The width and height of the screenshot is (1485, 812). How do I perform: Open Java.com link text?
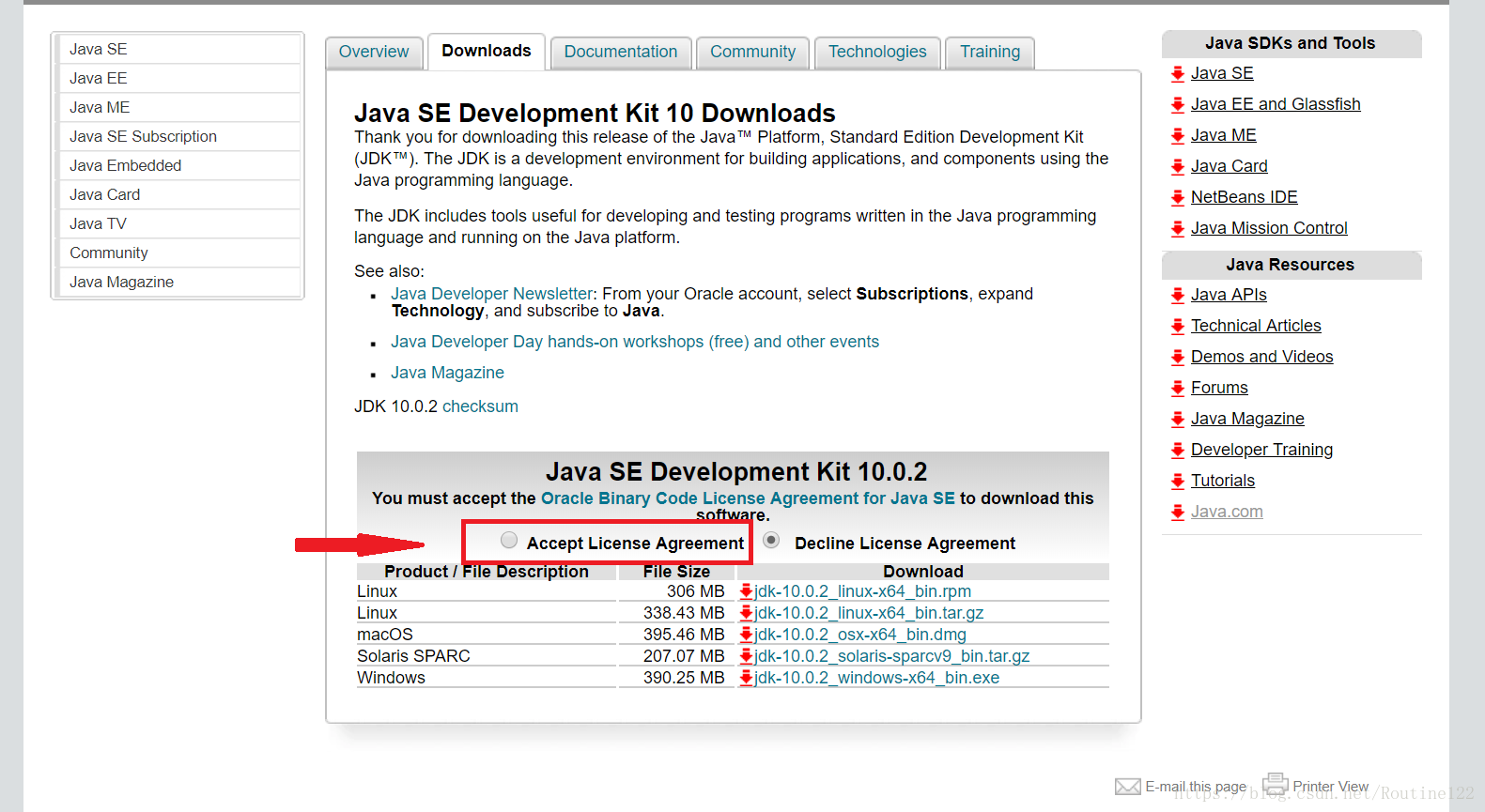1227,512
